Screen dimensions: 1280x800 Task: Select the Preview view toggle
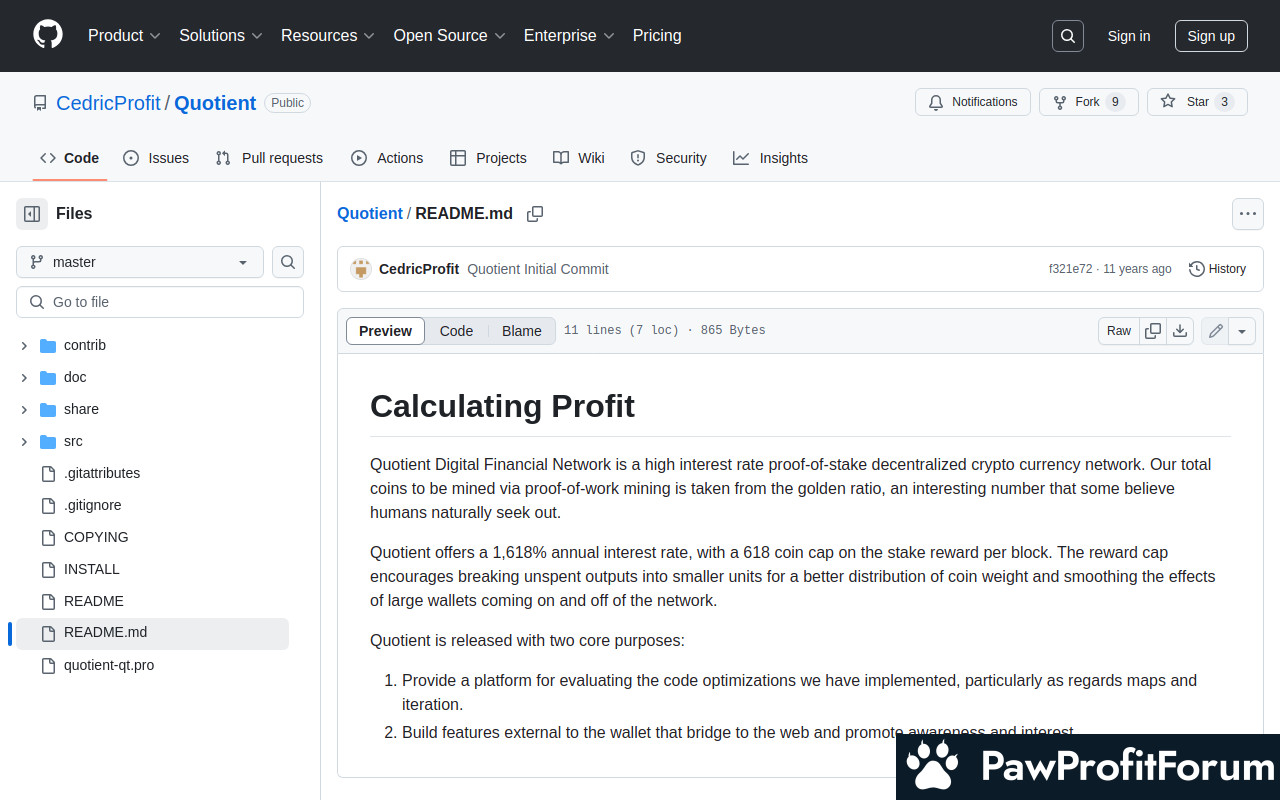click(x=385, y=331)
